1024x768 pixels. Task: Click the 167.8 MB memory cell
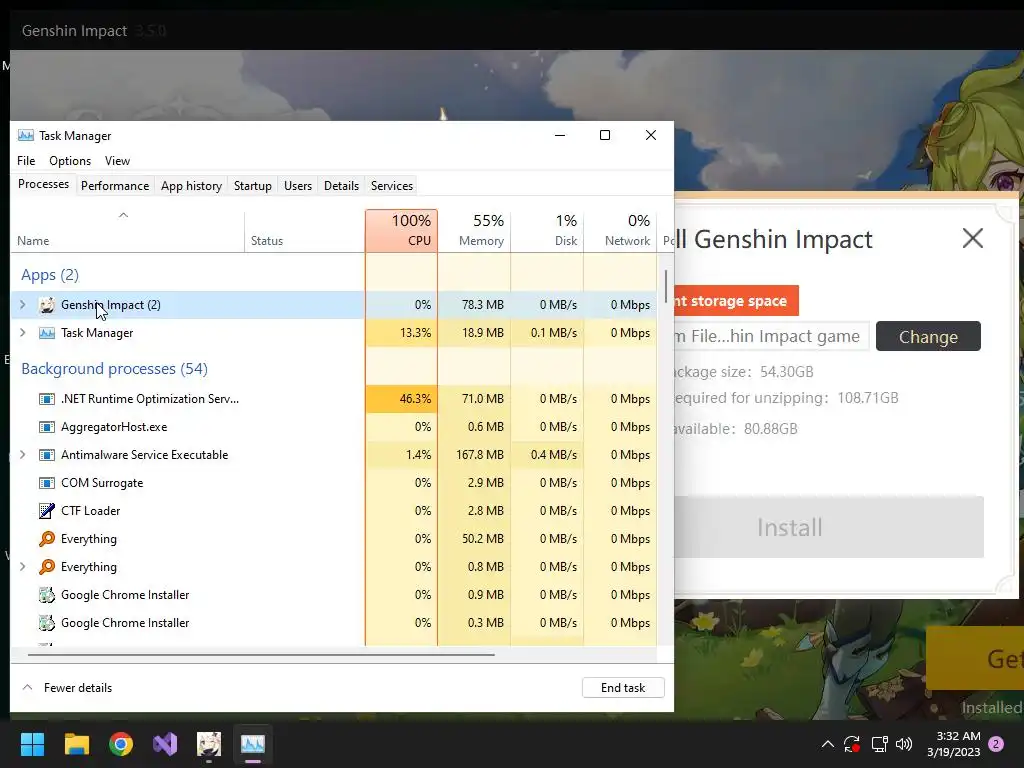(474, 455)
